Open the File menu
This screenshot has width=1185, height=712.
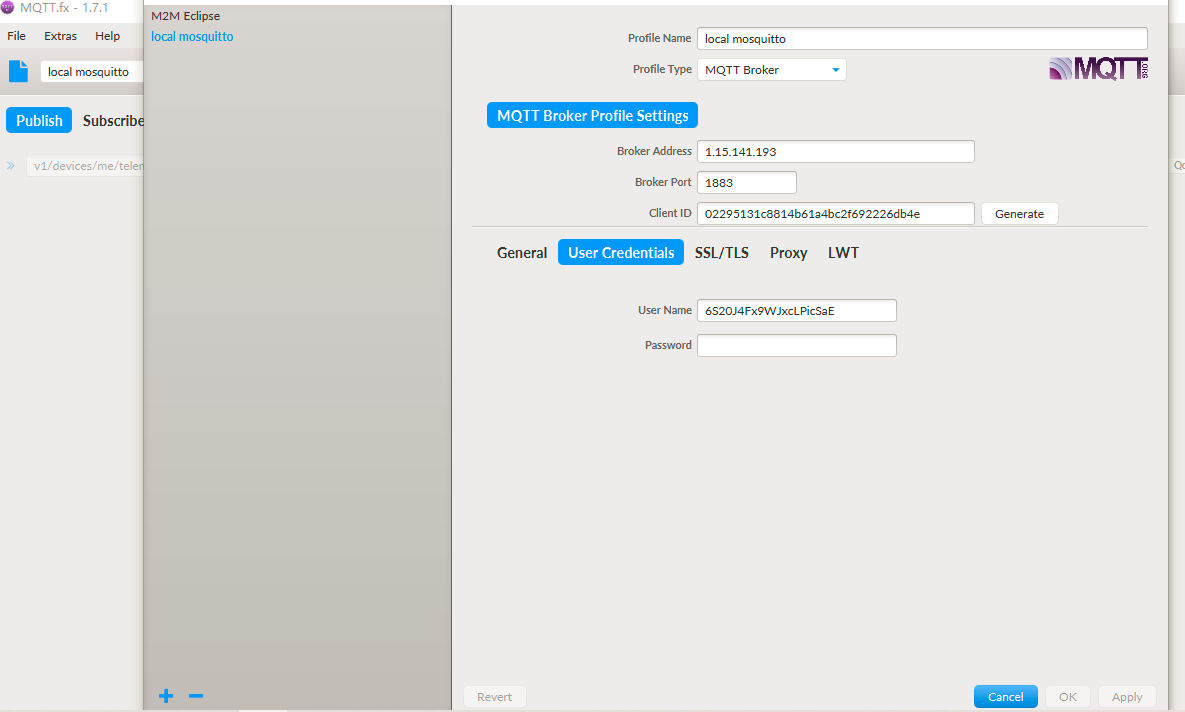pos(17,36)
